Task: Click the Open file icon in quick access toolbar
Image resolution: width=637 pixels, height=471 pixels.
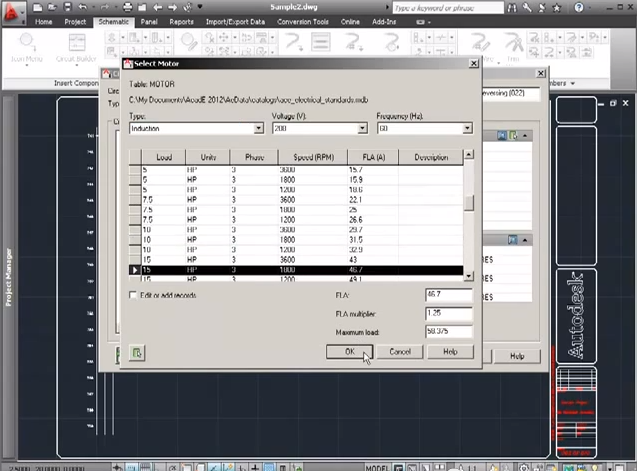Action: [x=52, y=7]
